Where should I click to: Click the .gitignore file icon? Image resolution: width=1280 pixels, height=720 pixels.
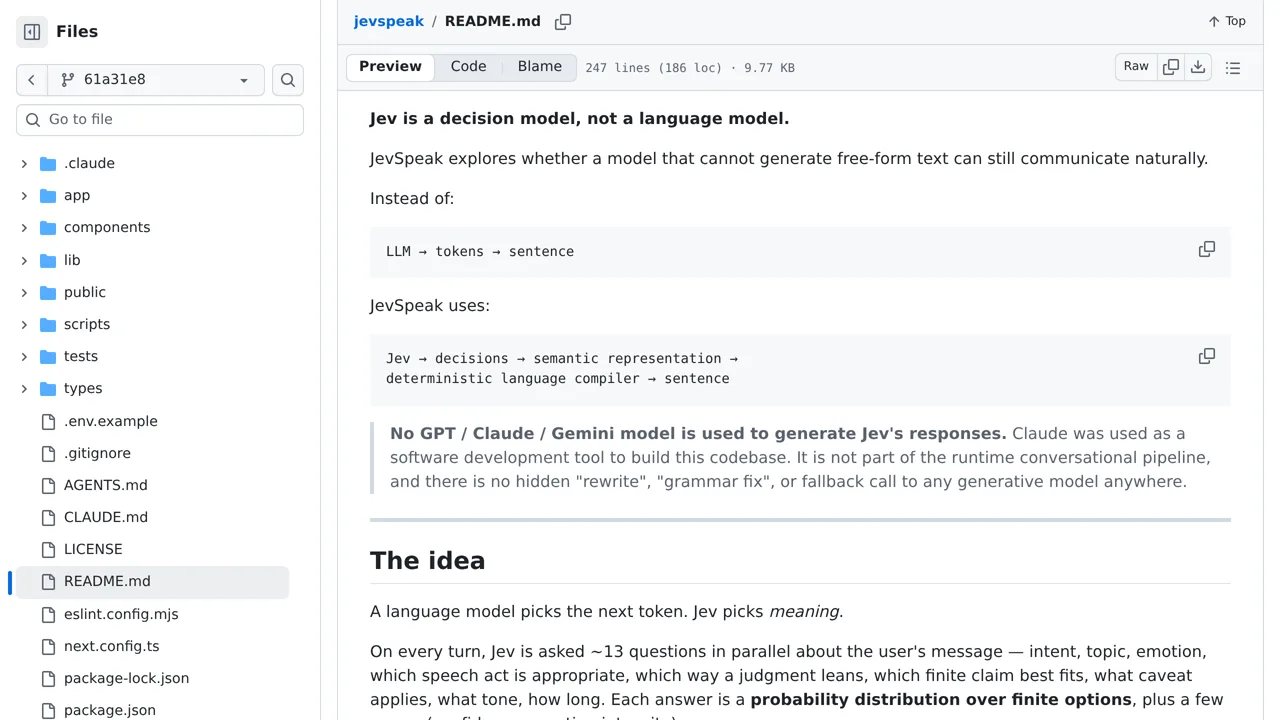48,453
